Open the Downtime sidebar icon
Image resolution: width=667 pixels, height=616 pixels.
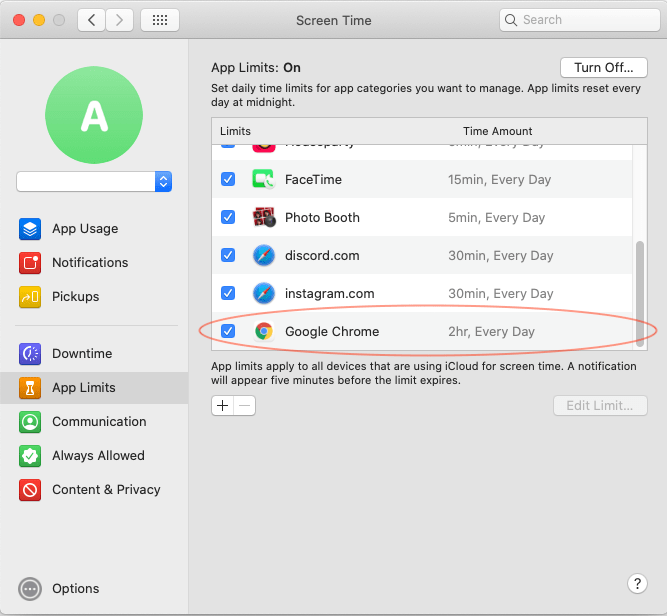30,354
